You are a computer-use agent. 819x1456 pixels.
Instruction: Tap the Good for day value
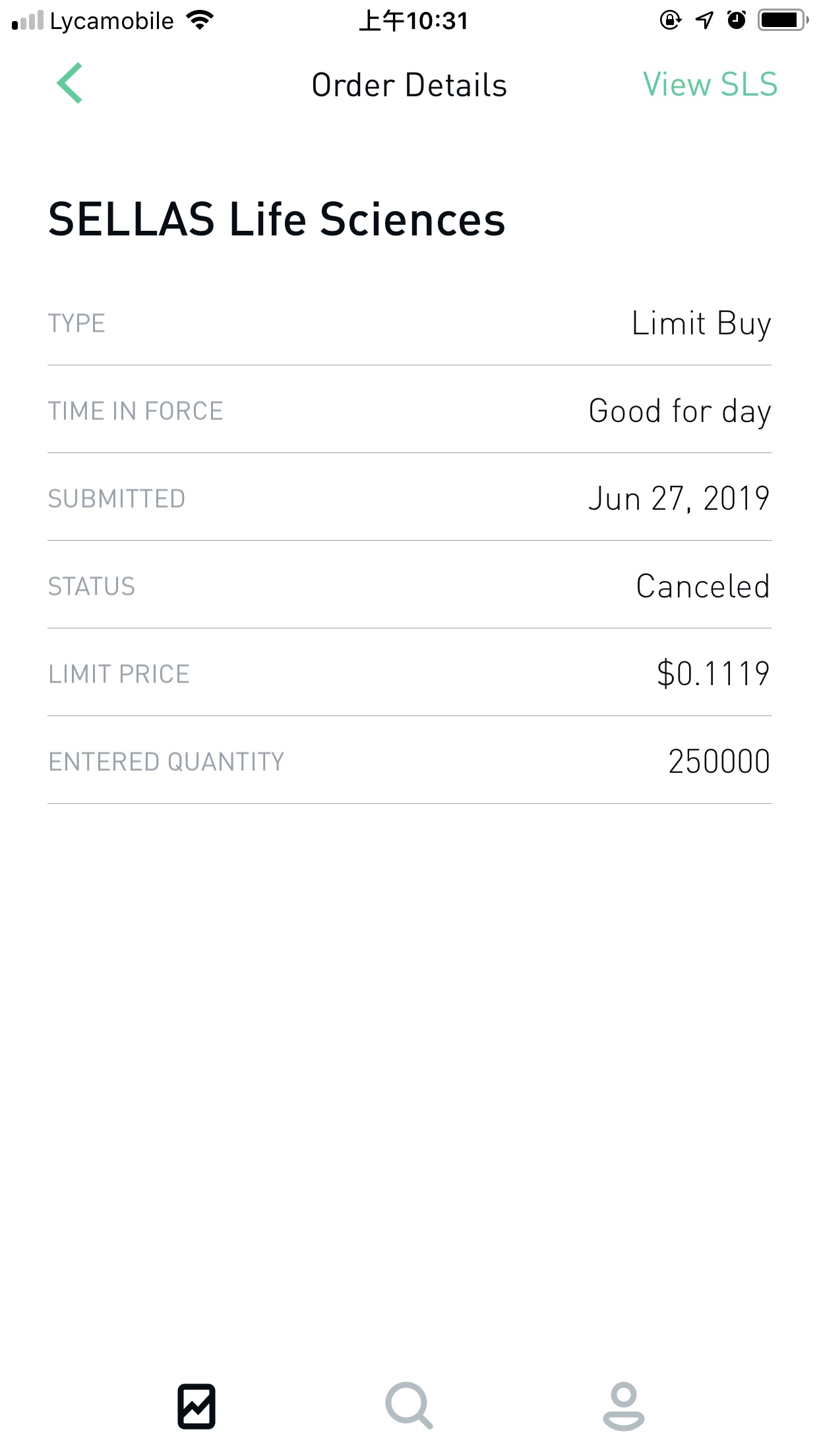point(679,411)
